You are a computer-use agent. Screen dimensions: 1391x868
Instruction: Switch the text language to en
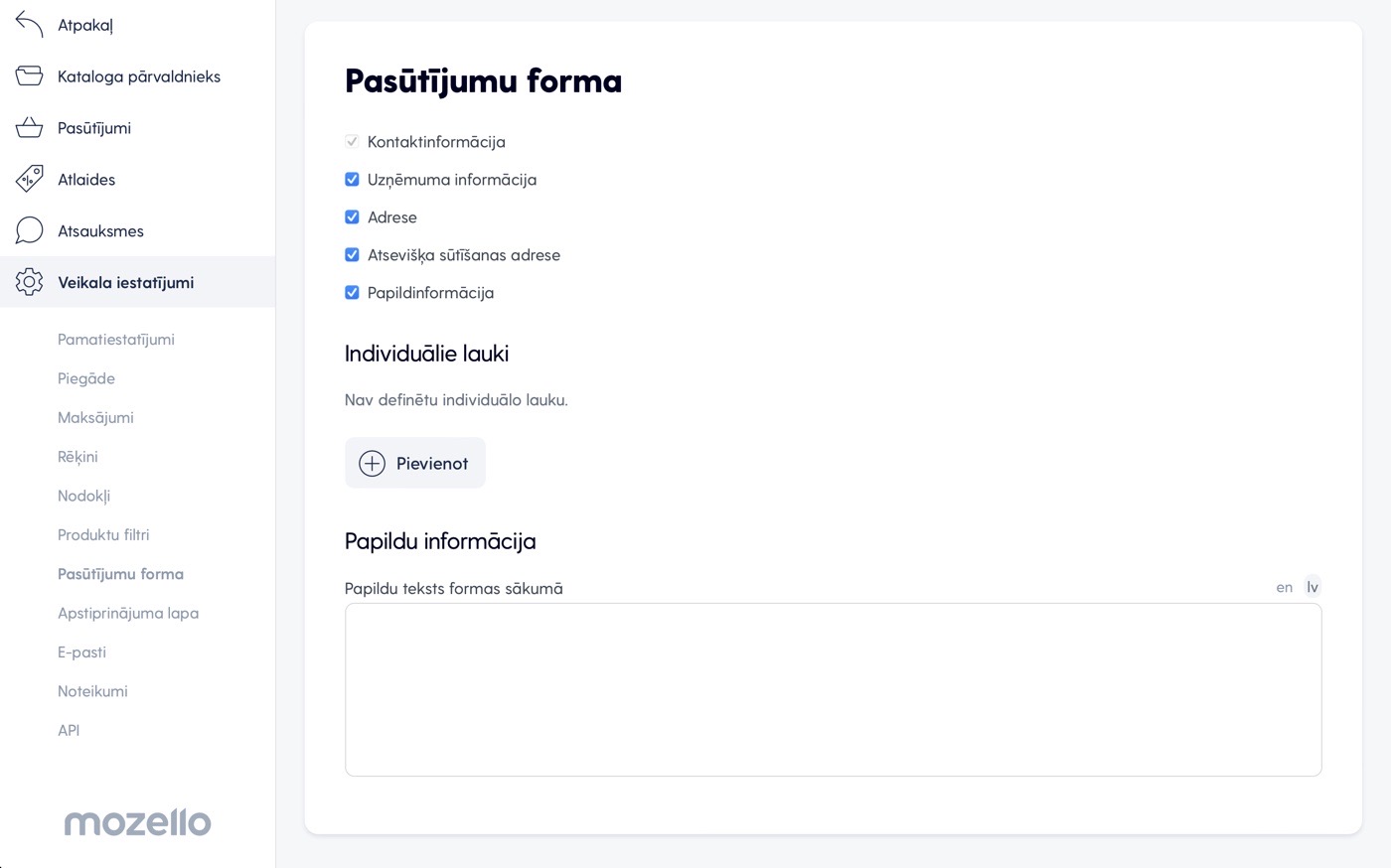pos(1285,587)
